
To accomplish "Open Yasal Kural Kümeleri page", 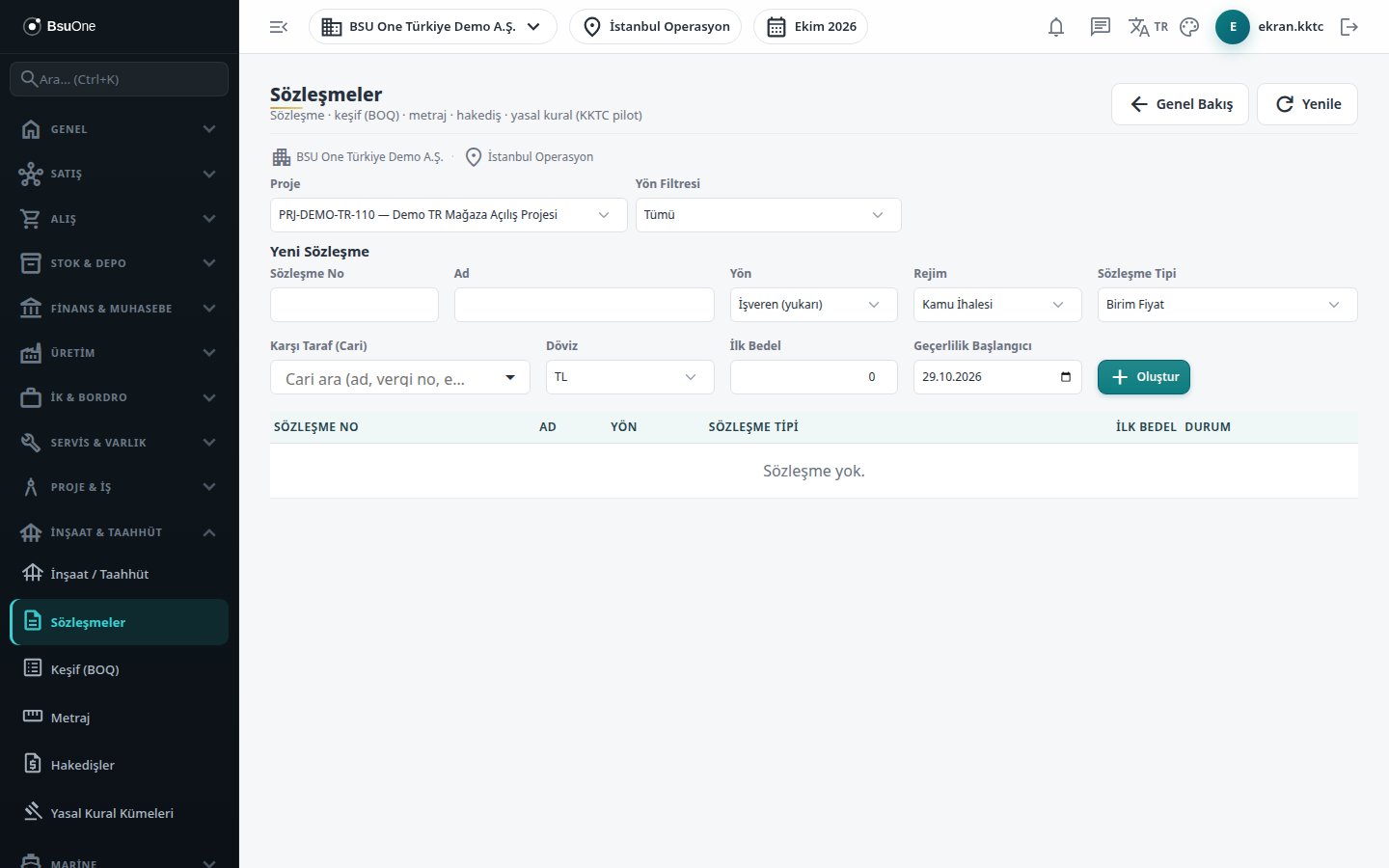I will click(120, 813).
